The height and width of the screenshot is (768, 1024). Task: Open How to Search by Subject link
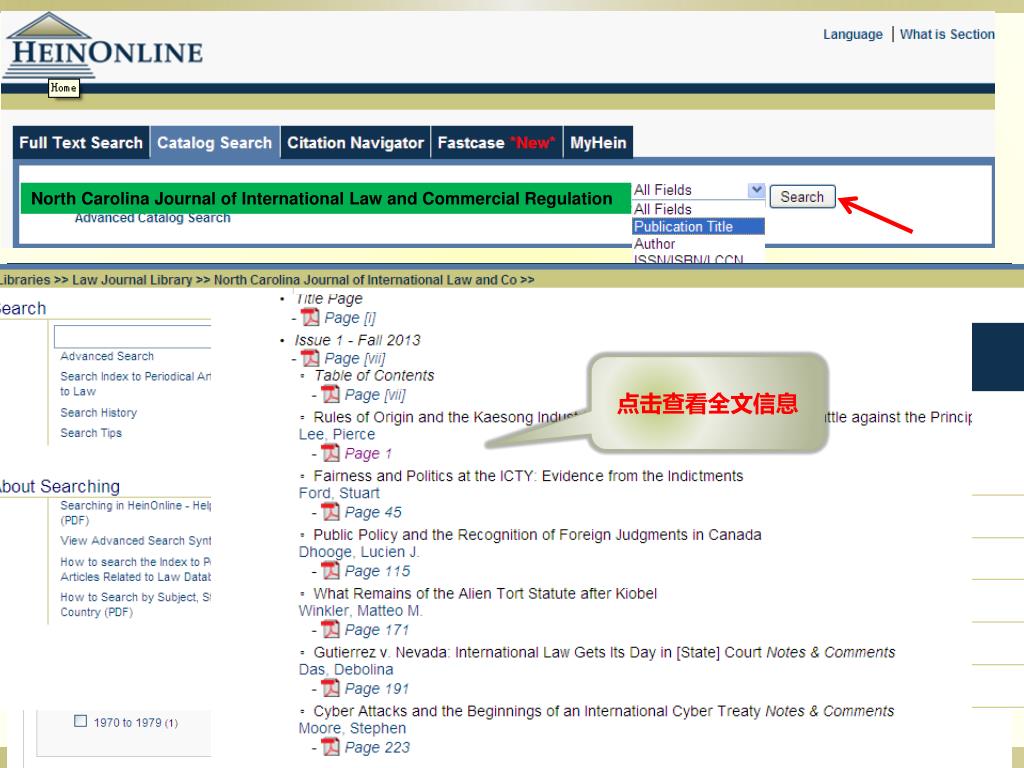click(135, 605)
